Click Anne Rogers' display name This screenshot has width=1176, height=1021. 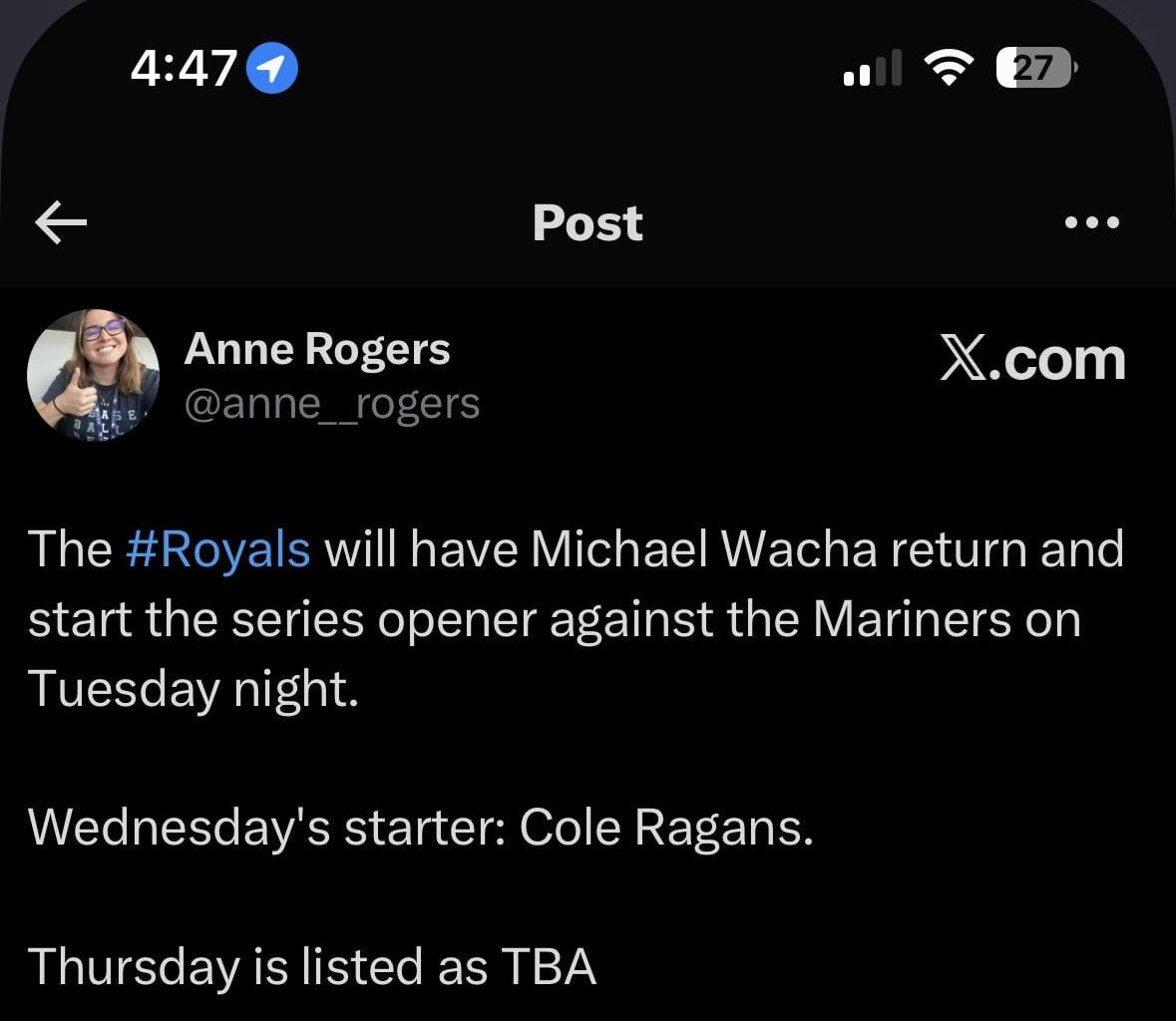(x=316, y=349)
